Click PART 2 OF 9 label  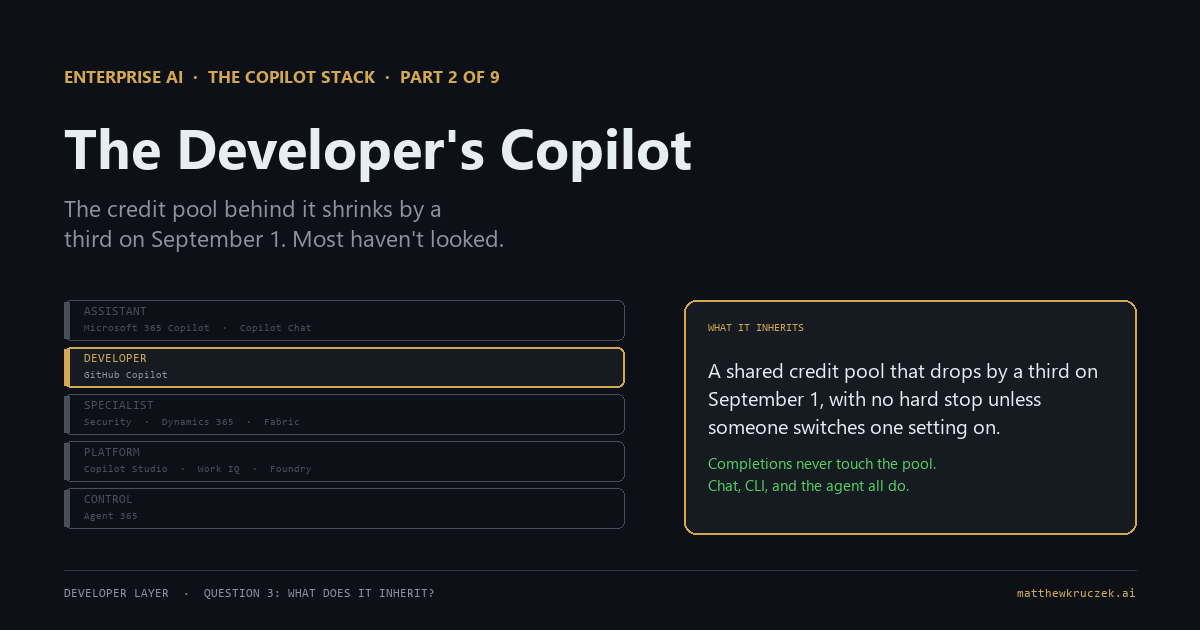coord(450,77)
